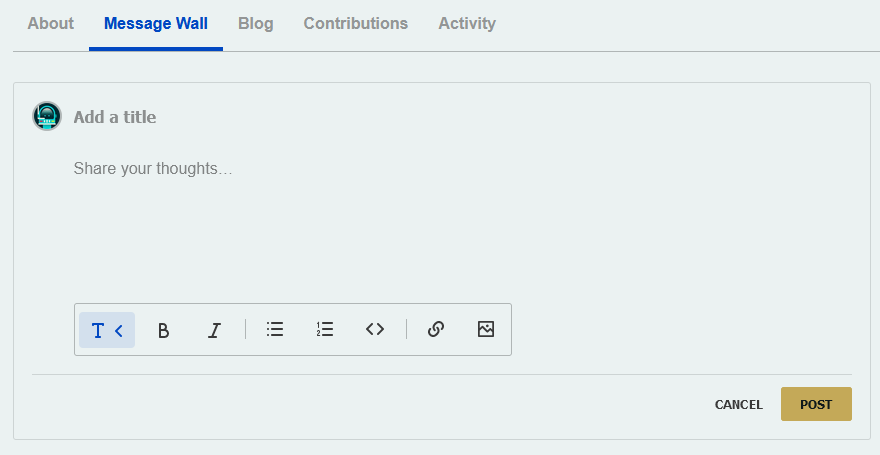This screenshot has height=455, width=880.
Task: Collapse formatting options using the chevron arrow
Action: coord(119,330)
